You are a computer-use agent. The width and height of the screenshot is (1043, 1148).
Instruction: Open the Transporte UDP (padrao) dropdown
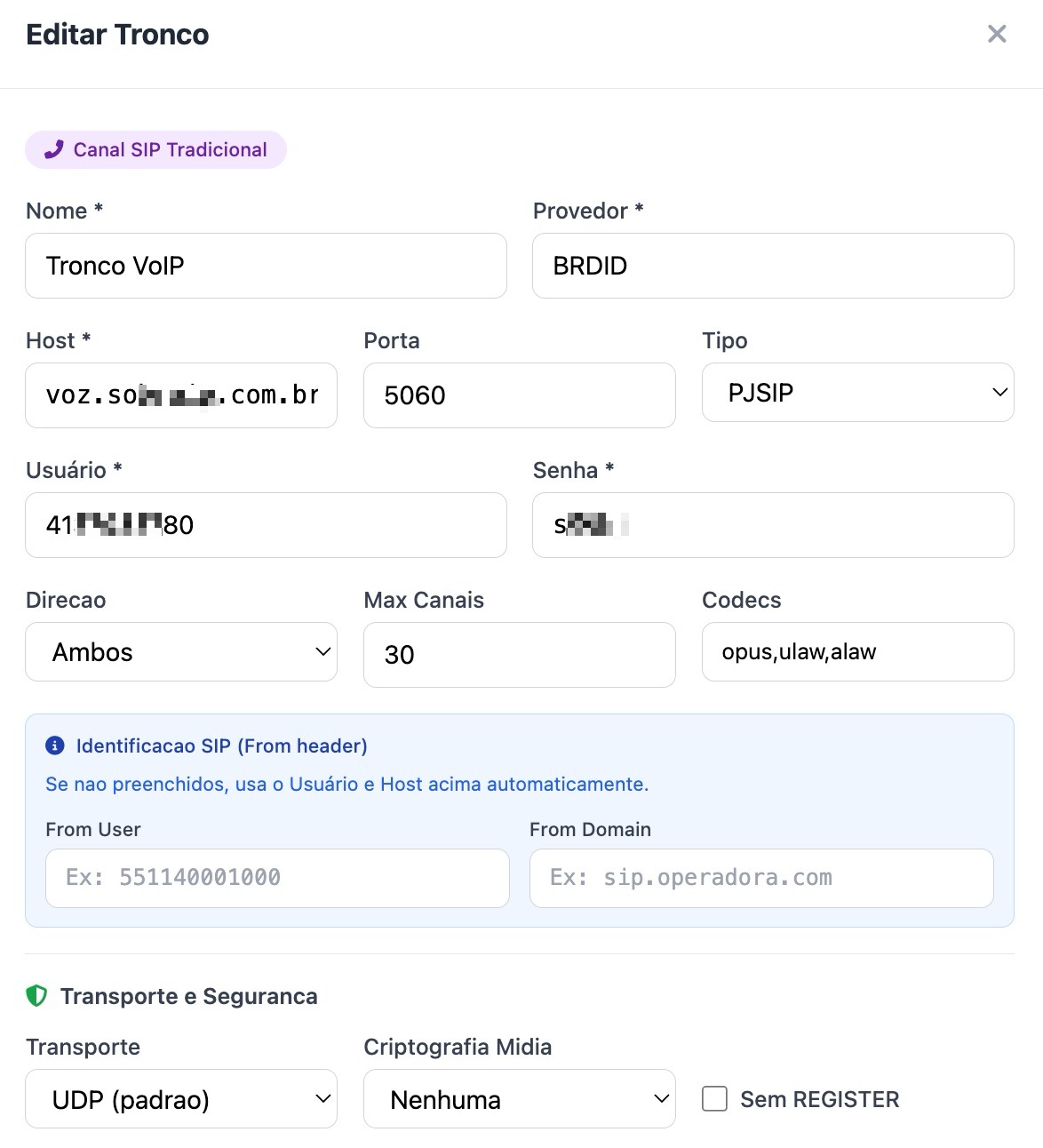click(x=181, y=1099)
